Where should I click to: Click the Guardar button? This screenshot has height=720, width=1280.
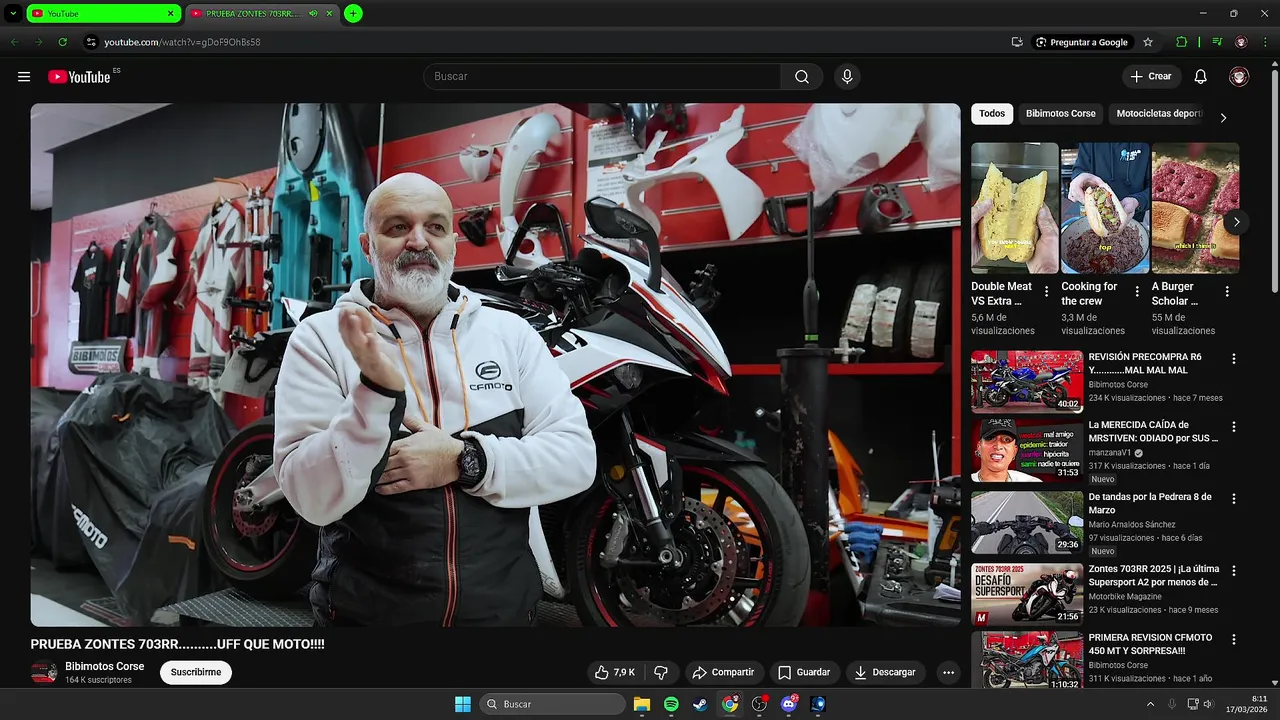805,673
